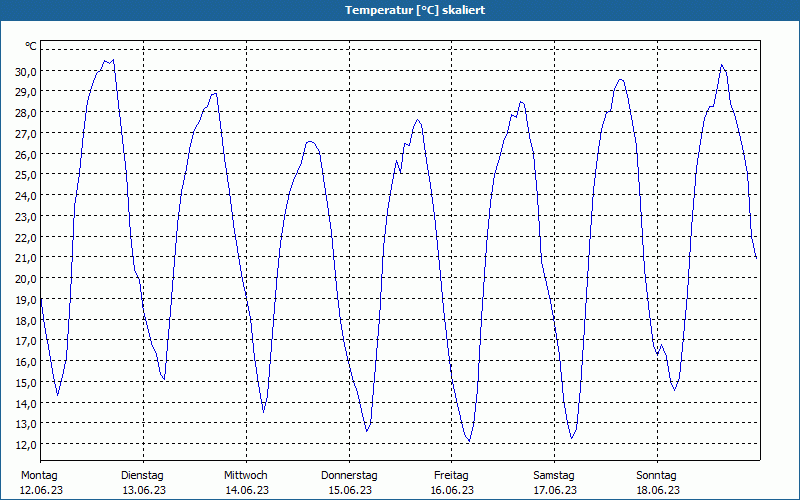Click the 25,0 value on temperature axis
This screenshot has width=800, height=500.
click(26, 174)
